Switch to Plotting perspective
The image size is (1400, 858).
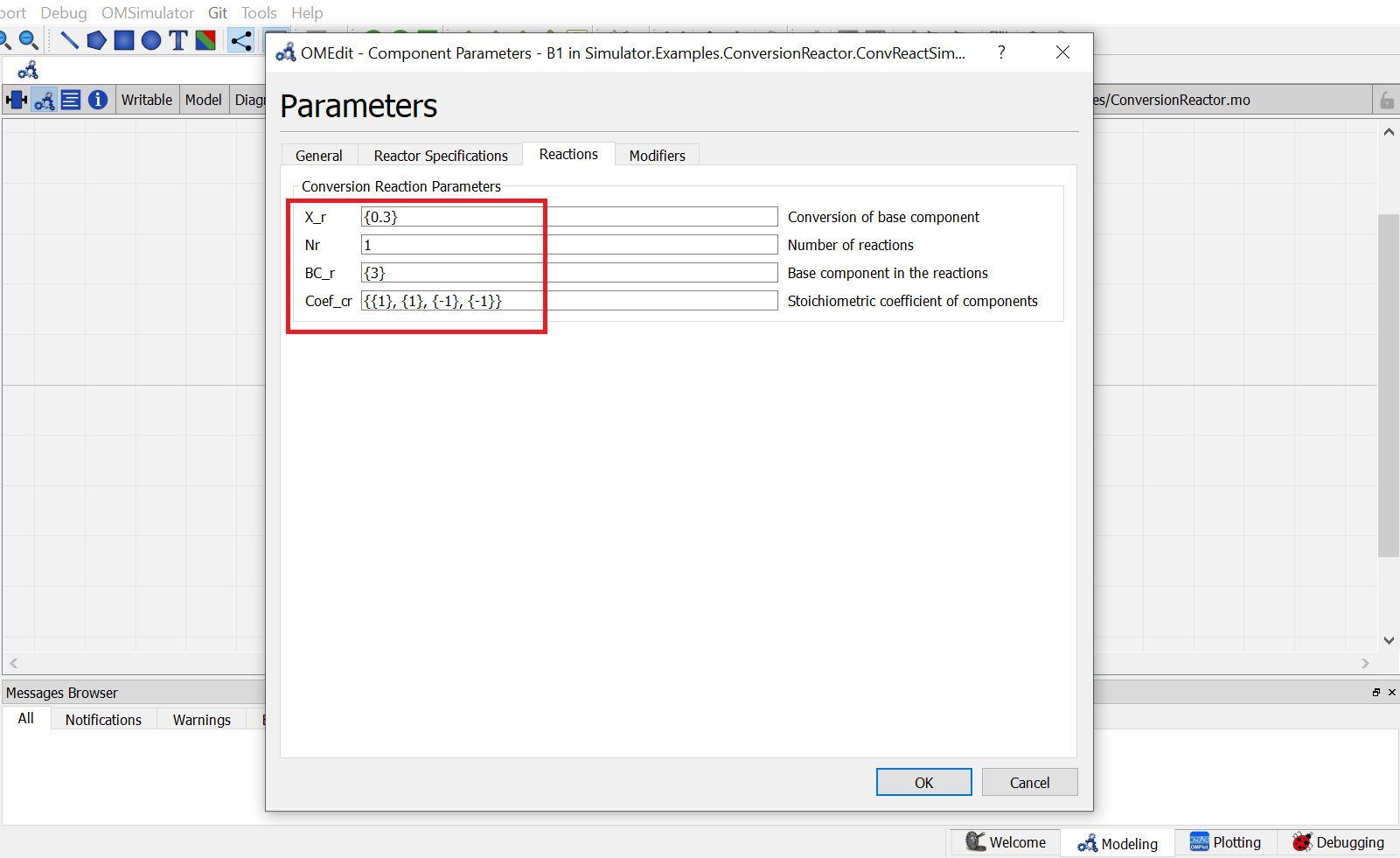(x=1225, y=842)
